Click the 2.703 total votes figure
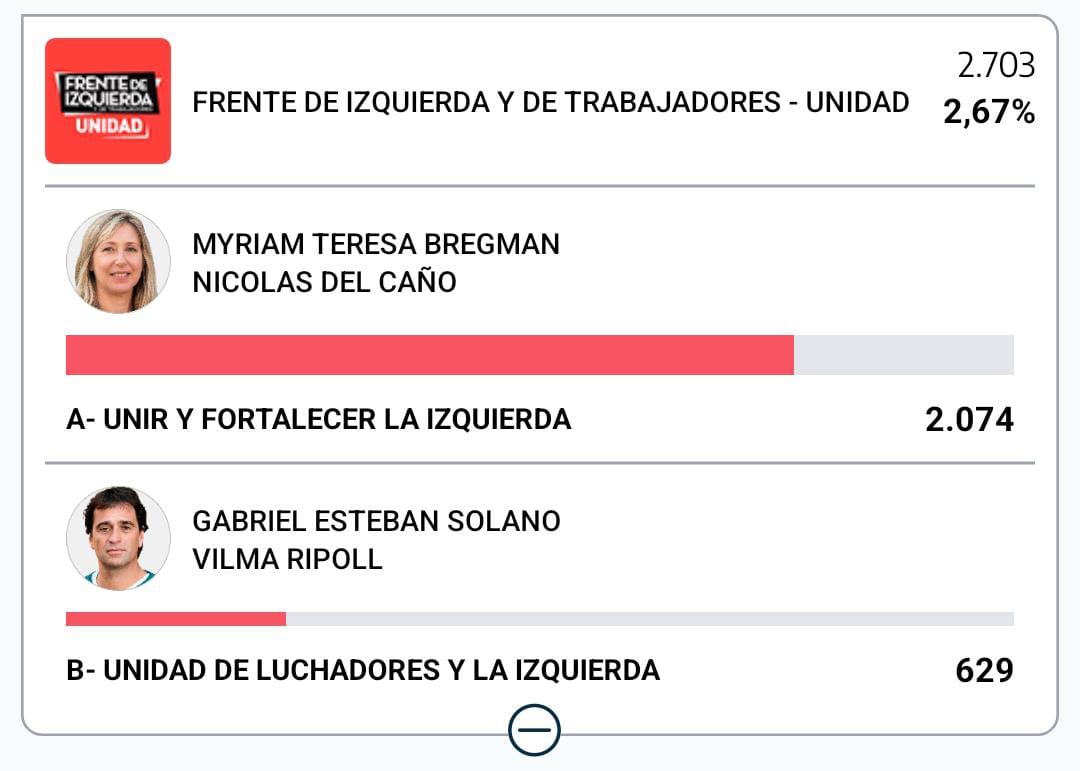Screen dimensions: 1080x771 pyautogui.click(x=996, y=66)
